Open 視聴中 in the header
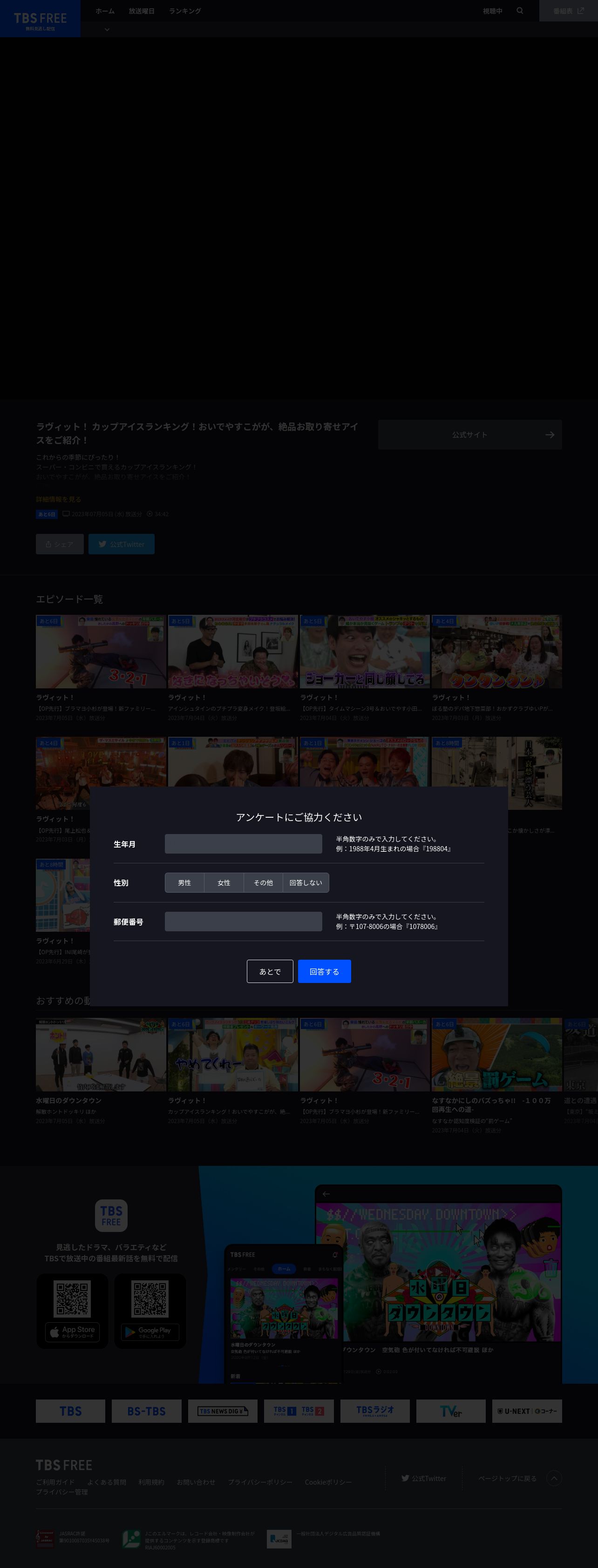Image resolution: width=598 pixels, height=1568 pixels. point(492,11)
